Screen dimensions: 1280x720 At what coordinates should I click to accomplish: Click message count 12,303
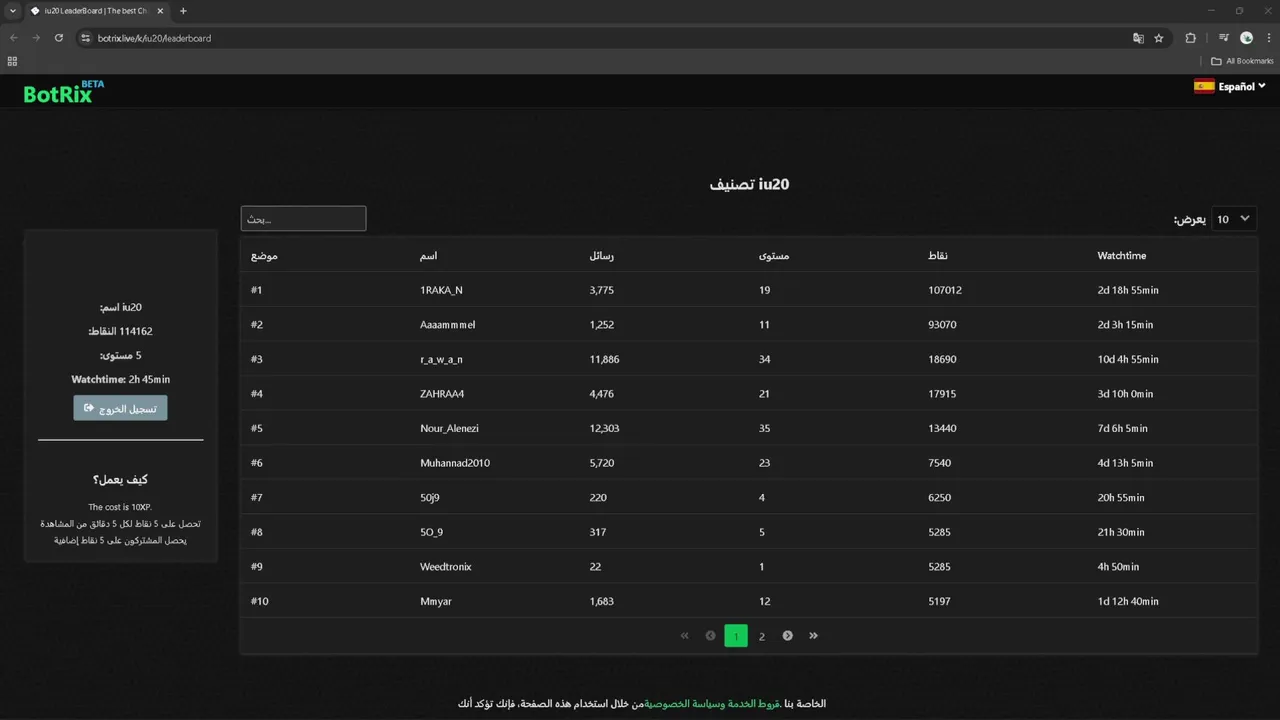605,428
